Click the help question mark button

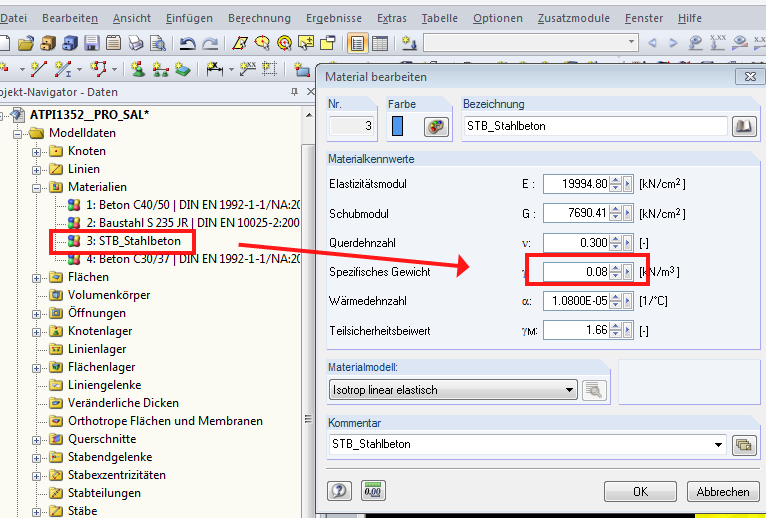(339, 491)
